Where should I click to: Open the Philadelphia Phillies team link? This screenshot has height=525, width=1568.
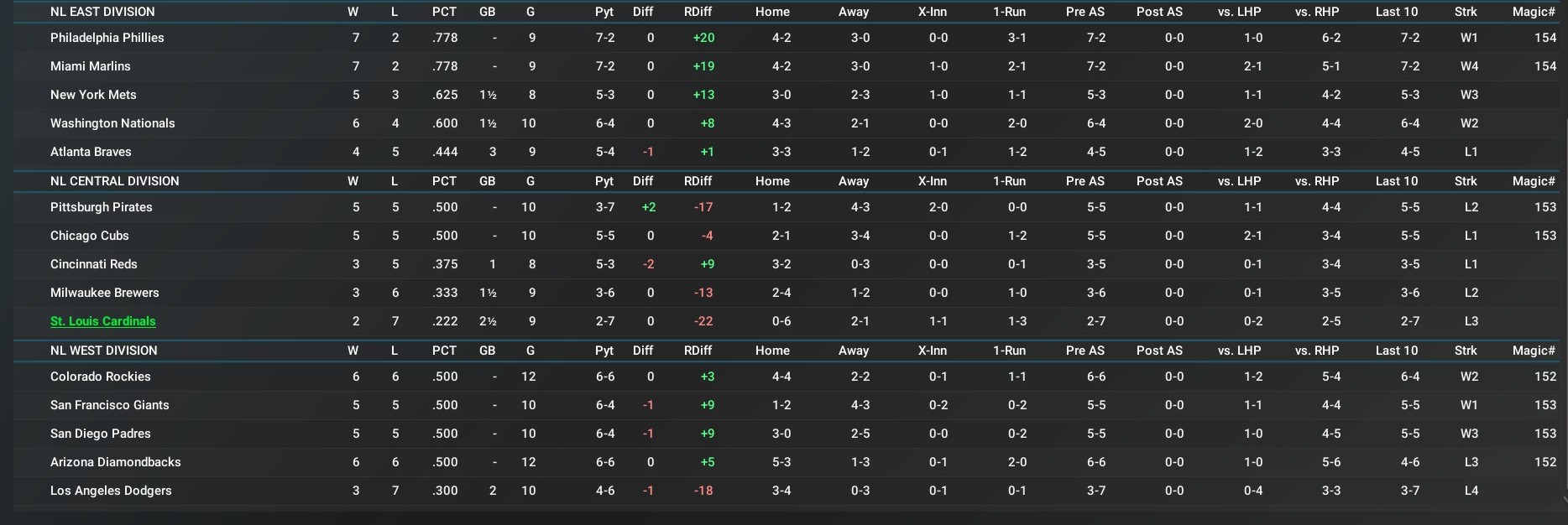107,38
